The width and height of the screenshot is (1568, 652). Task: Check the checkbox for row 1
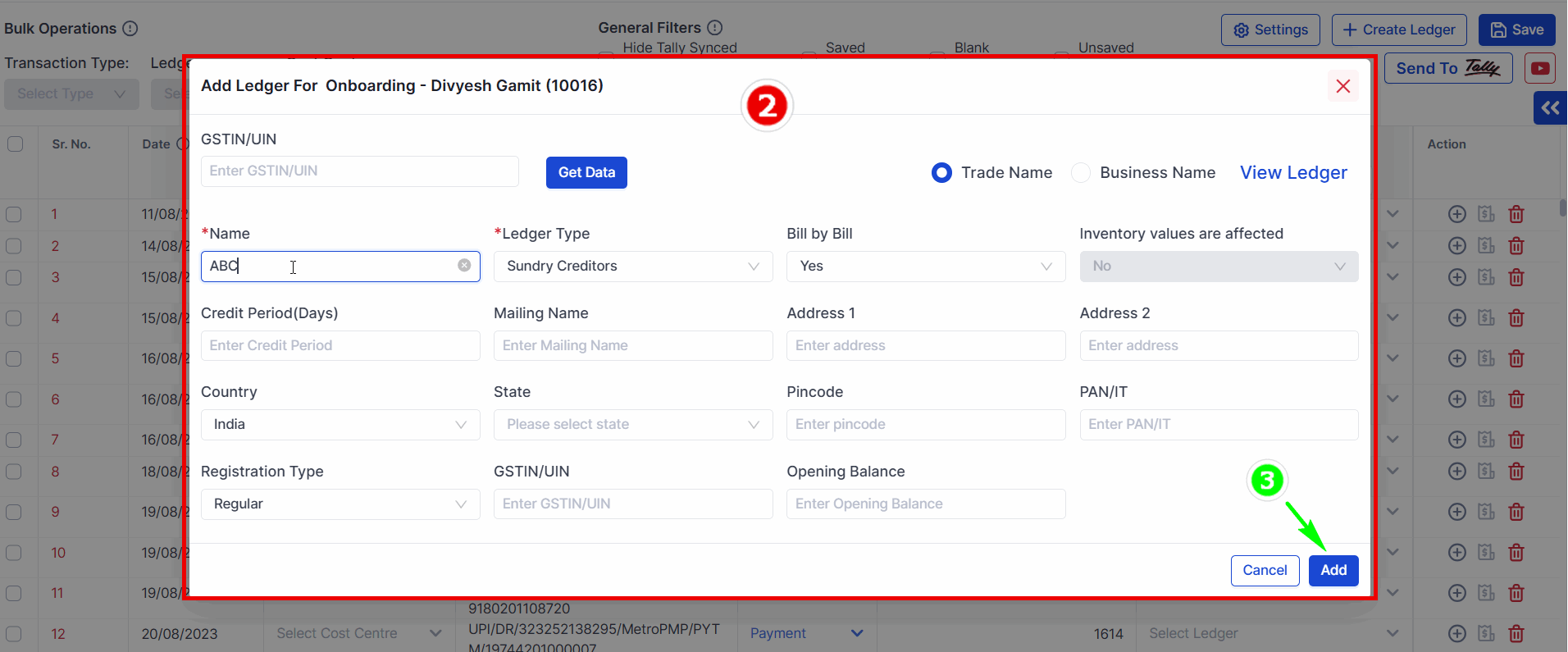(14, 214)
